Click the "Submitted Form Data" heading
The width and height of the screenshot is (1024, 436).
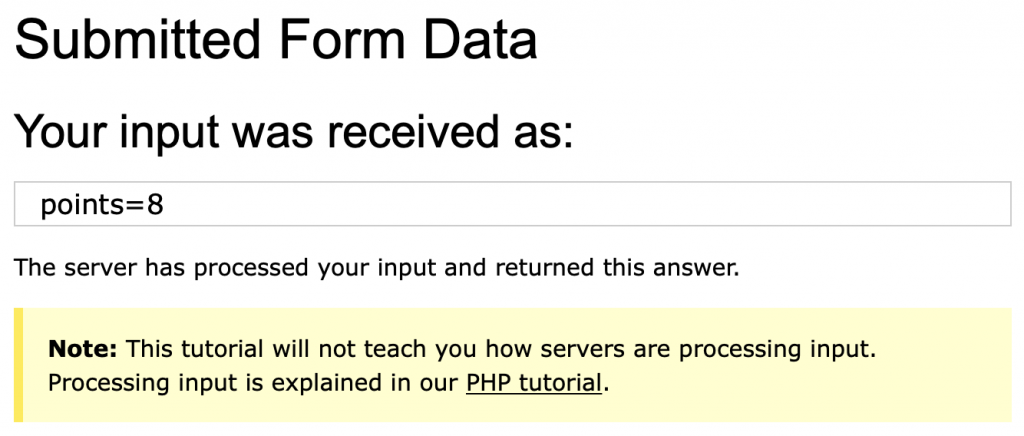276,39
